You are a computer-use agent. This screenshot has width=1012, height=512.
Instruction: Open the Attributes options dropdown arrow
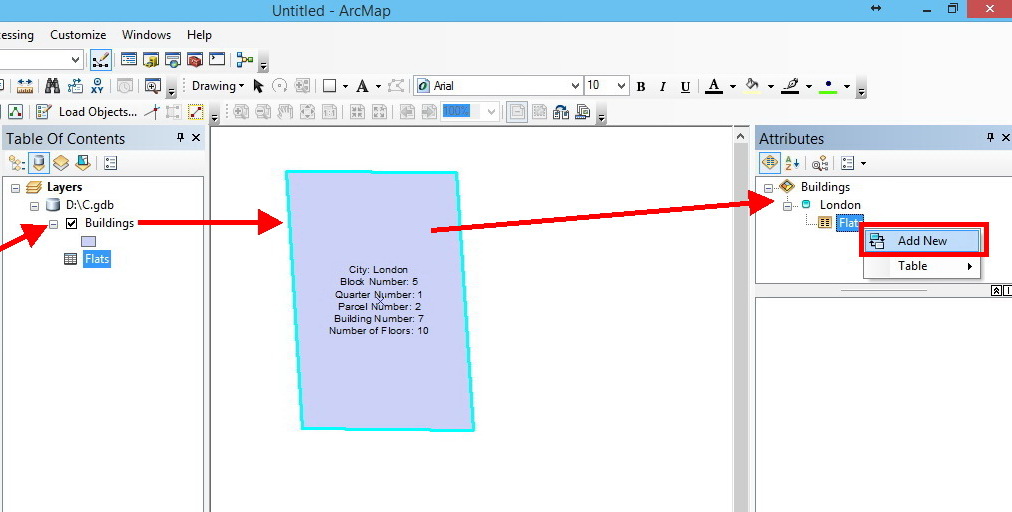tap(864, 164)
